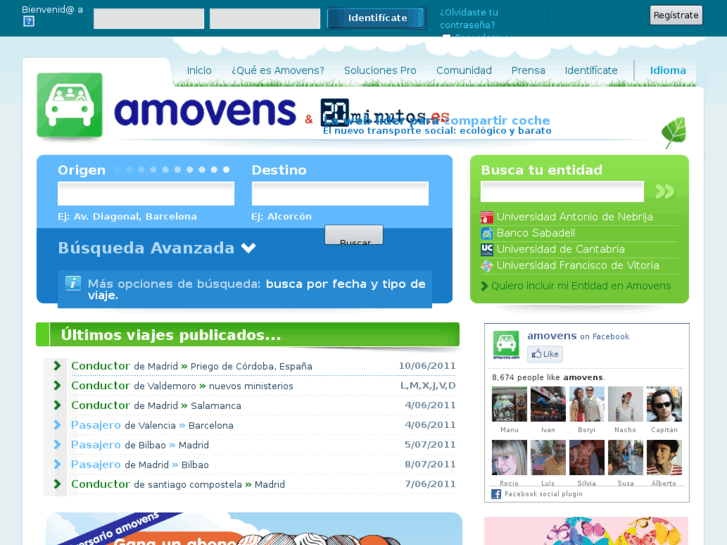727x545 pixels.
Task: Submit entity search with double arrow icon
Action: [664, 191]
